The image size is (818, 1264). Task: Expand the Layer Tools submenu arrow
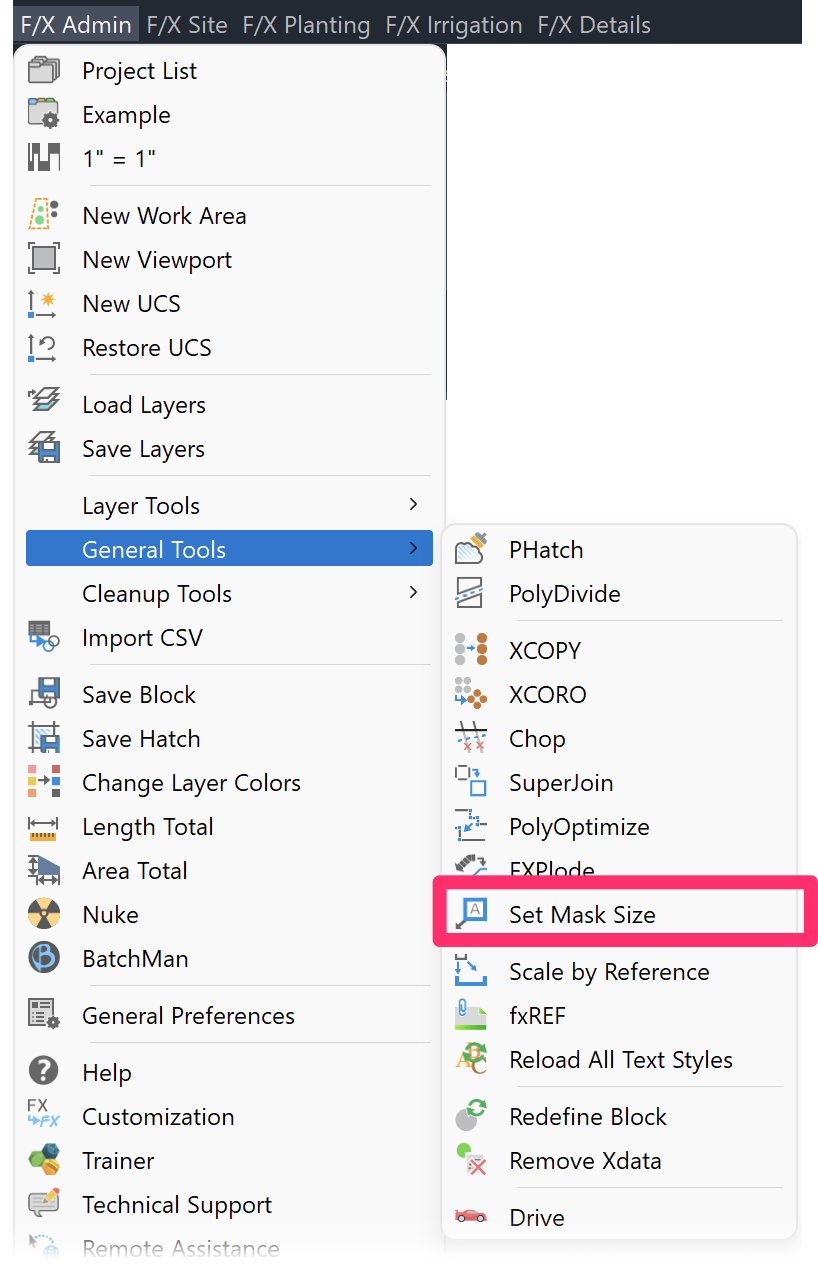click(413, 505)
